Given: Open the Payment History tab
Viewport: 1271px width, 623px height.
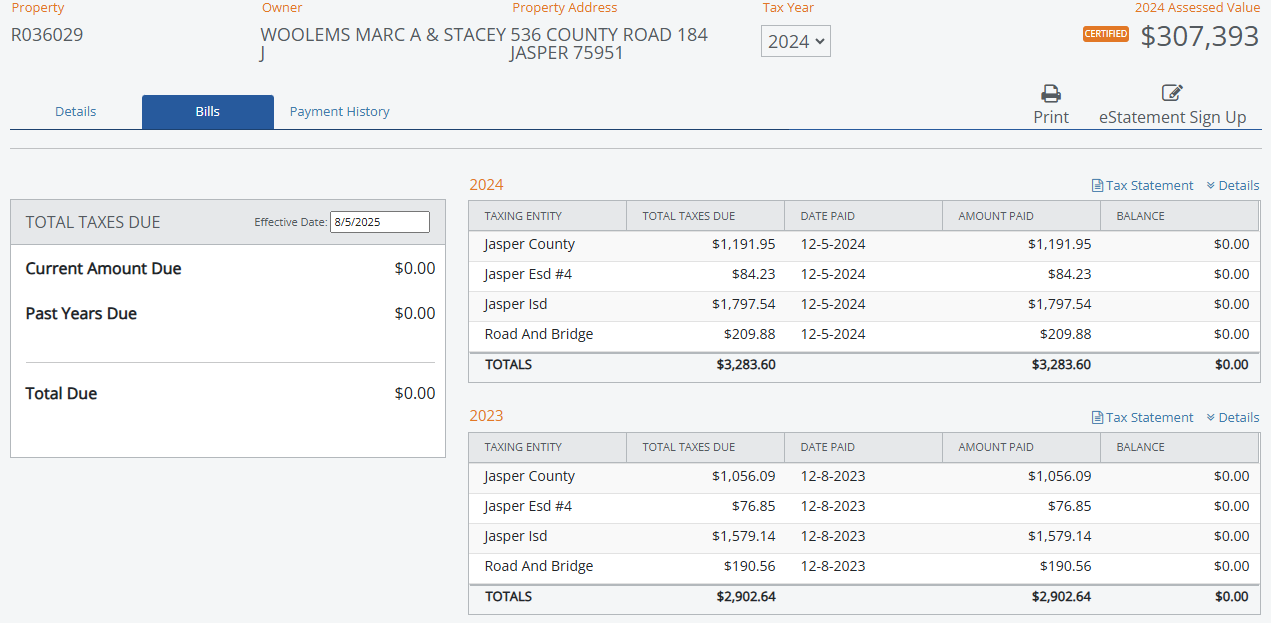Looking at the screenshot, I should point(339,112).
